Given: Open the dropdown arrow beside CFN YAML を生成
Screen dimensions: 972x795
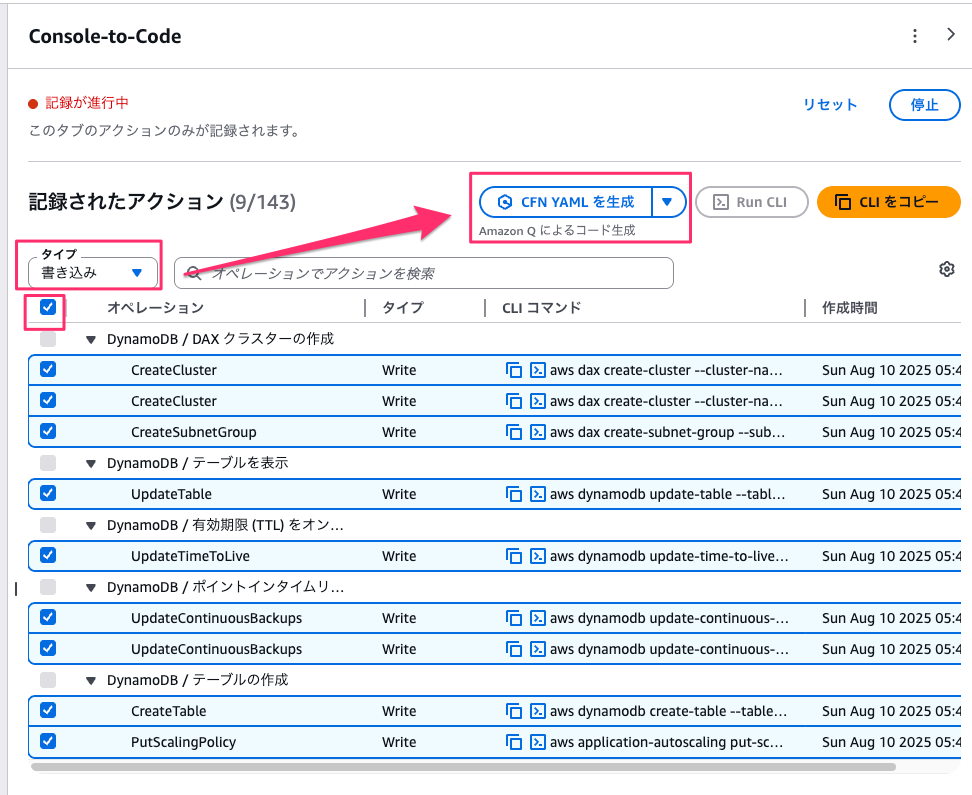Looking at the screenshot, I should click(x=668, y=202).
